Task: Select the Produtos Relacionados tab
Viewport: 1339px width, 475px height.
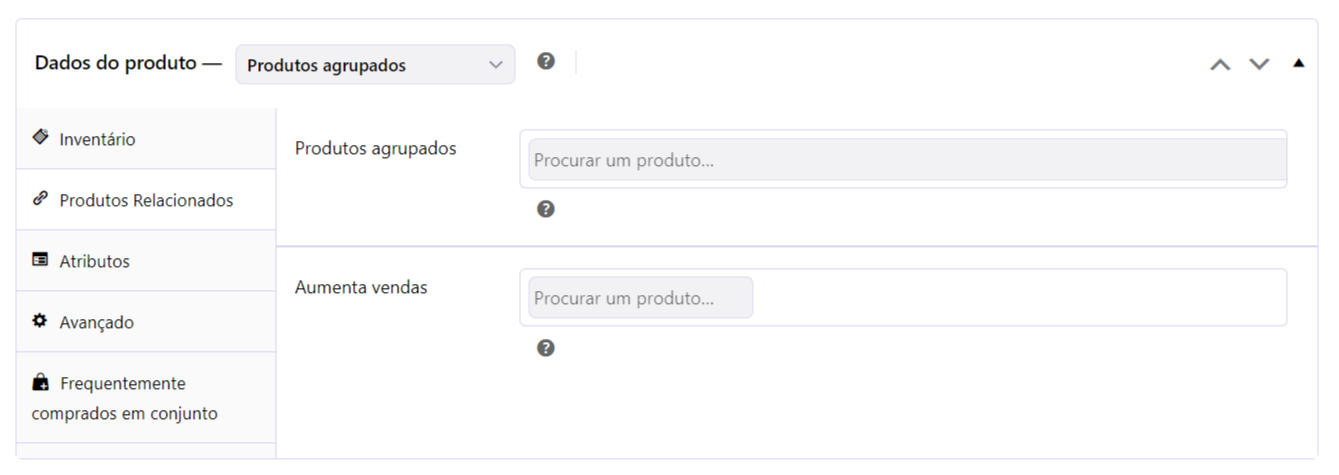Action: pyautogui.click(x=146, y=200)
